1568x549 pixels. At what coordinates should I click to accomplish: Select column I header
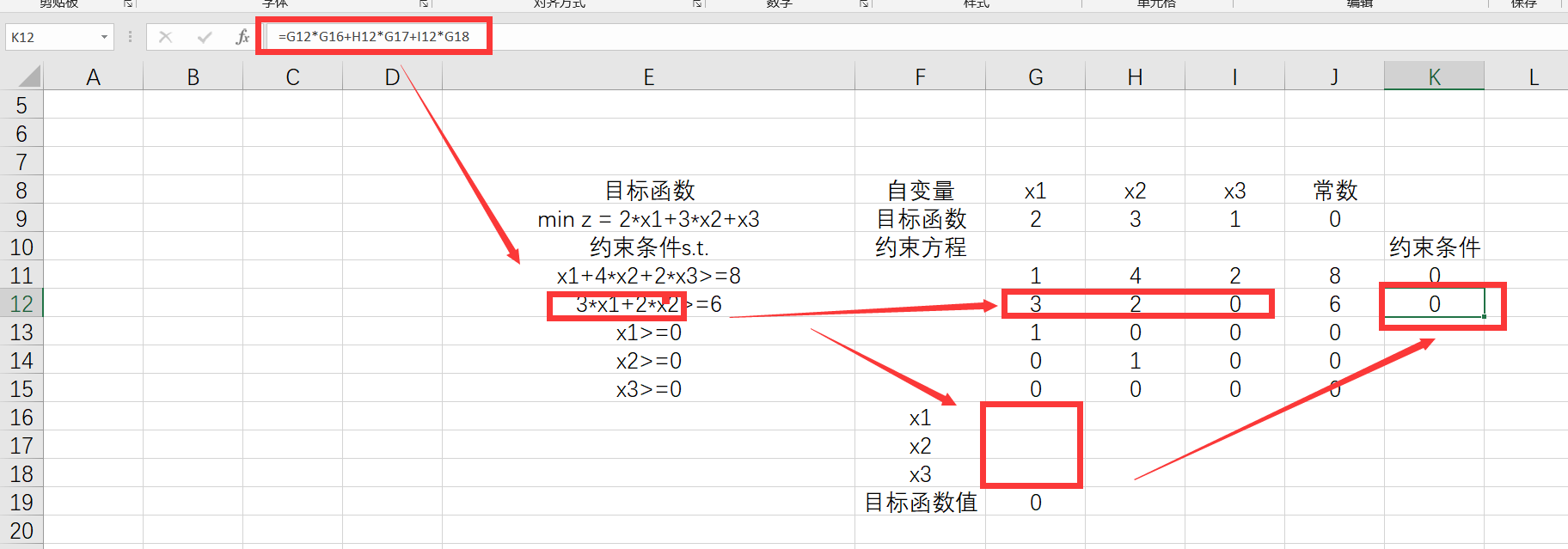[x=1235, y=77]
